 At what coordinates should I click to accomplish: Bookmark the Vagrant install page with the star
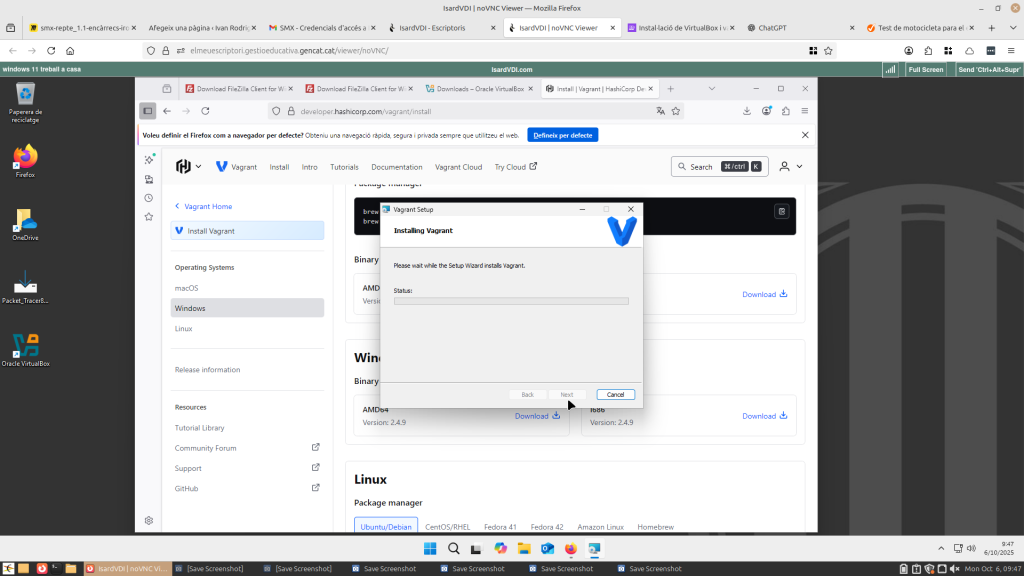pyautogui.click(x=676, y=111)
